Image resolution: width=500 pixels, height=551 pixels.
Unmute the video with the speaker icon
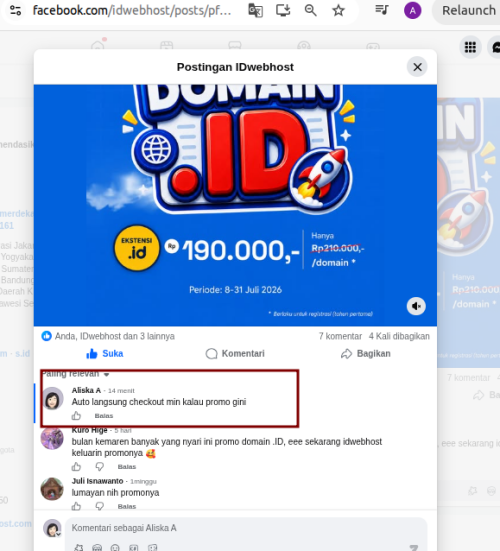416,306
